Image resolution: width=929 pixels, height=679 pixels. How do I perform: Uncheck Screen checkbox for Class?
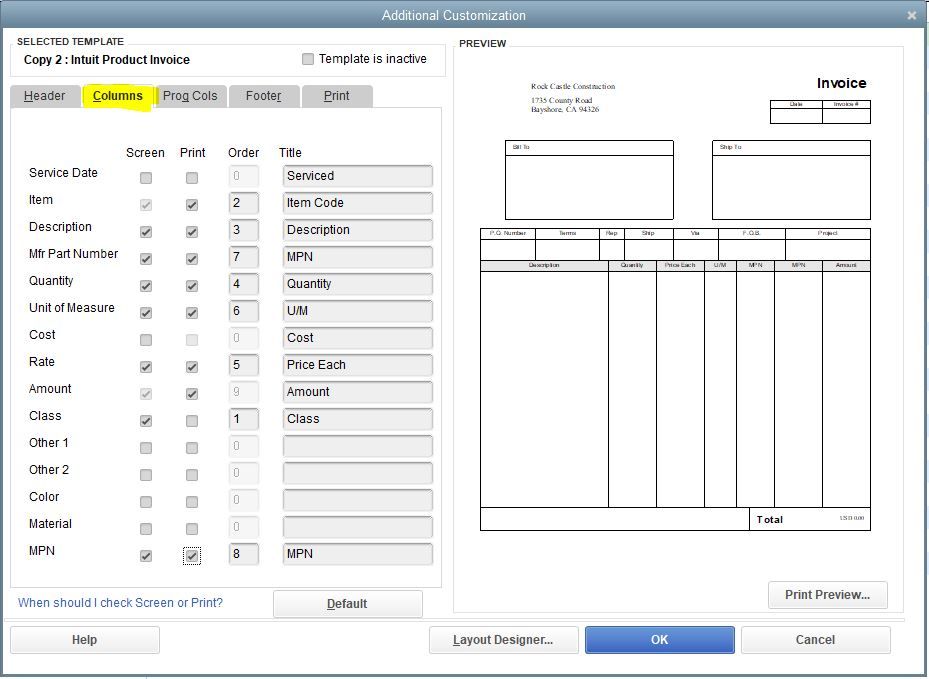tap(146, 421)
